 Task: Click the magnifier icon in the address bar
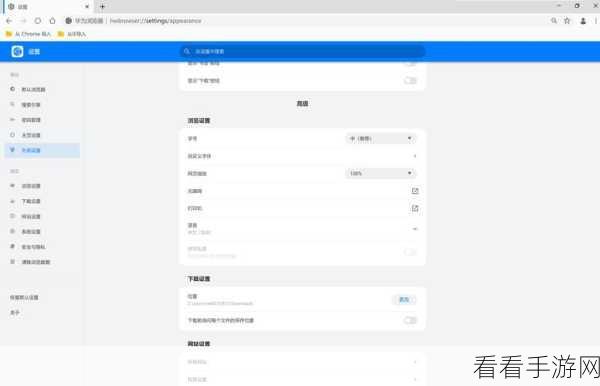pyautogui.click(x=554, y=21)
